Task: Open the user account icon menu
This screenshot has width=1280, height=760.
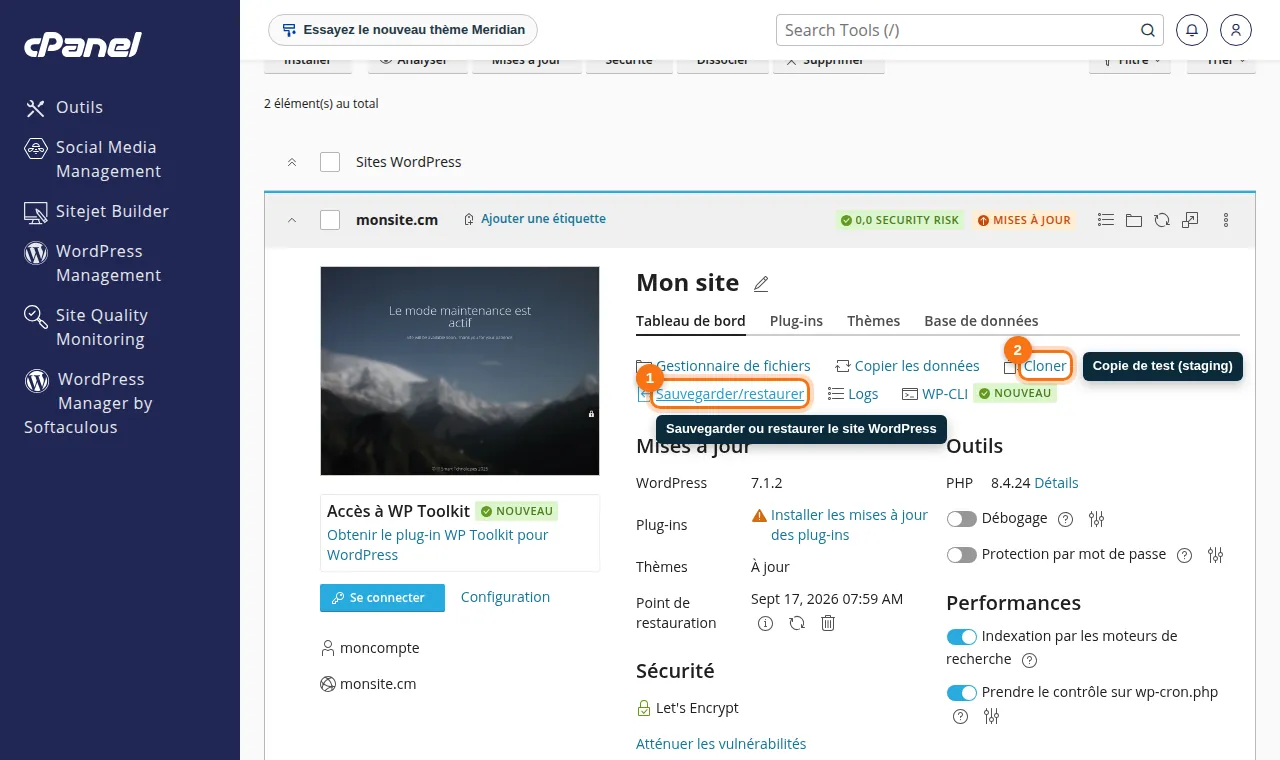Action: pyautogui.click(x=1236, y=30)
